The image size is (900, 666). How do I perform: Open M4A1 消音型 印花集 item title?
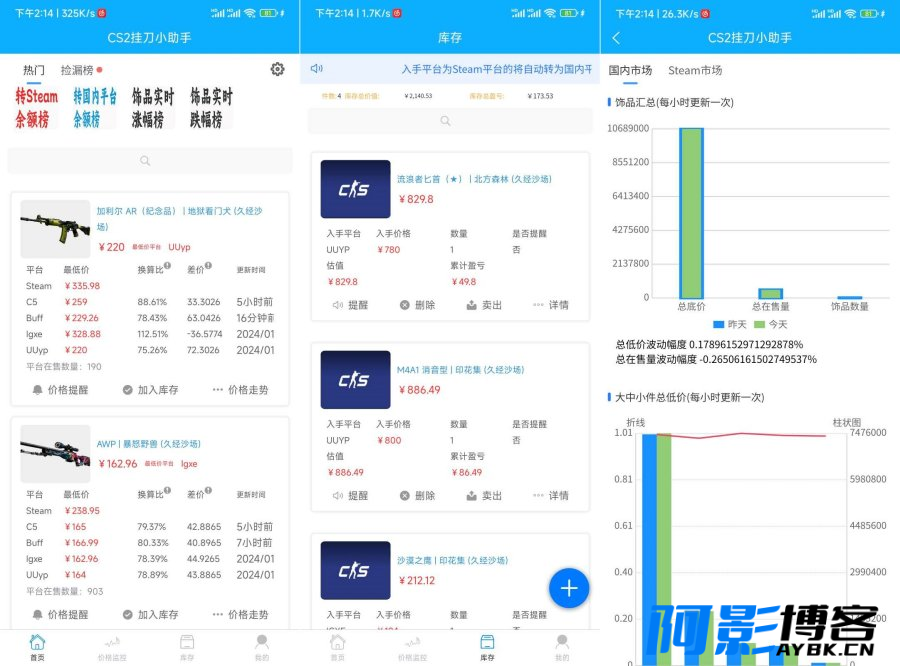460,370
